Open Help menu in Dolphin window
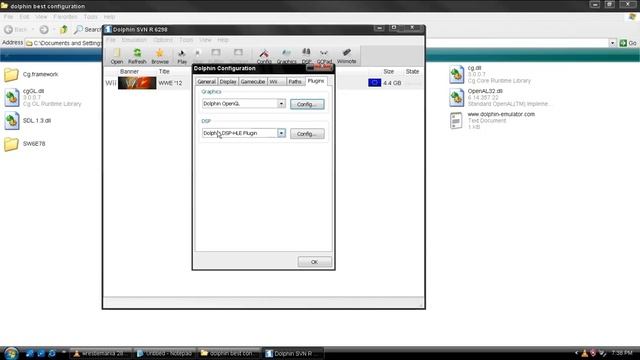The image size is (640, 360). tap(222, 40)
